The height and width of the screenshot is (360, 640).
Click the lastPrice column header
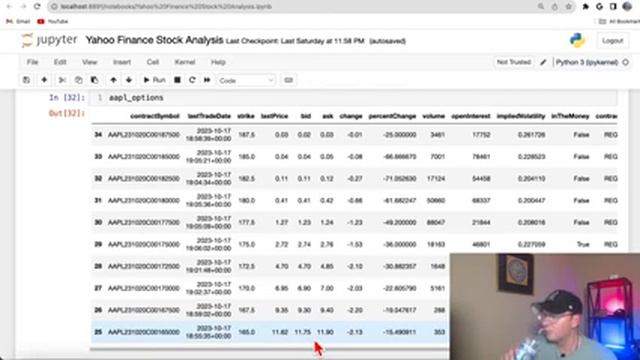click(274, 116)
